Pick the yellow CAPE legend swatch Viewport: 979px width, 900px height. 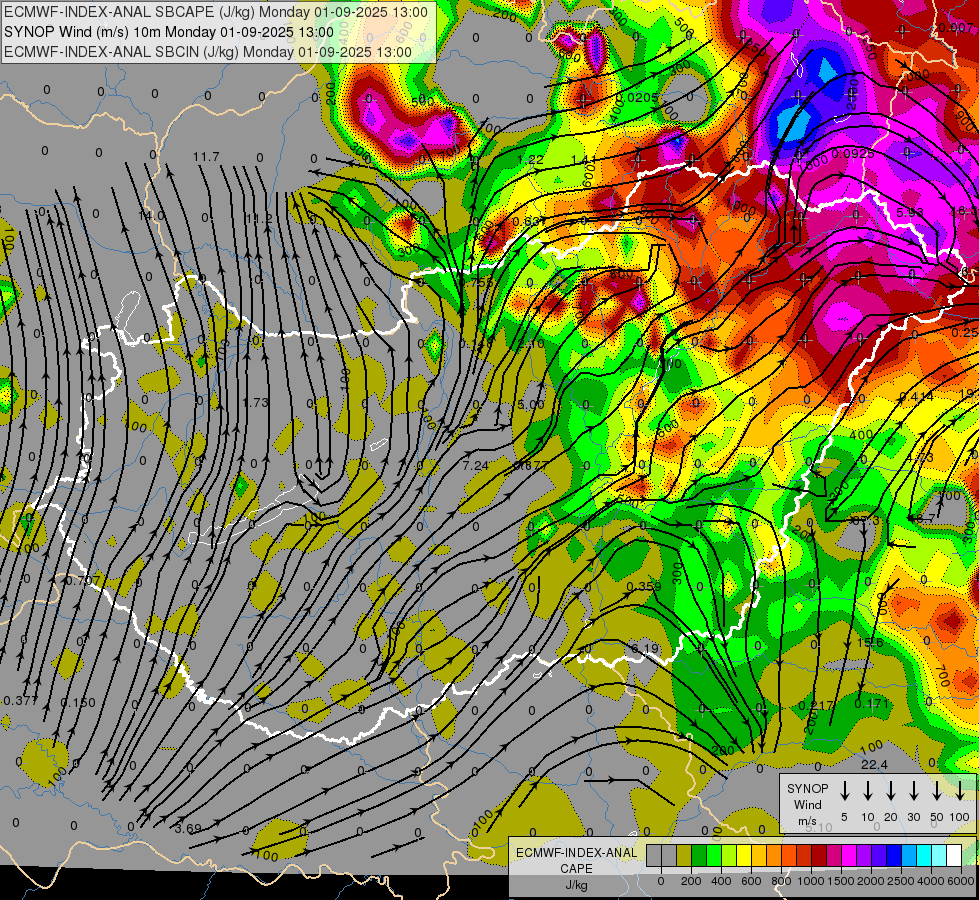[x=744, y=855]
